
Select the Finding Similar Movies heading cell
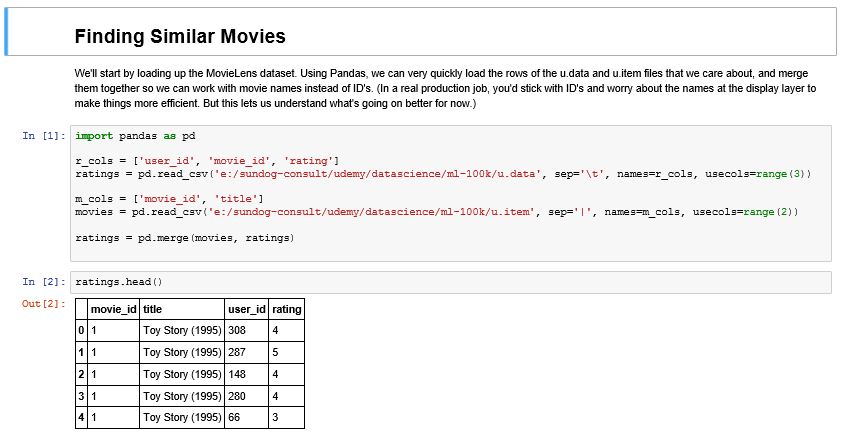421,32
